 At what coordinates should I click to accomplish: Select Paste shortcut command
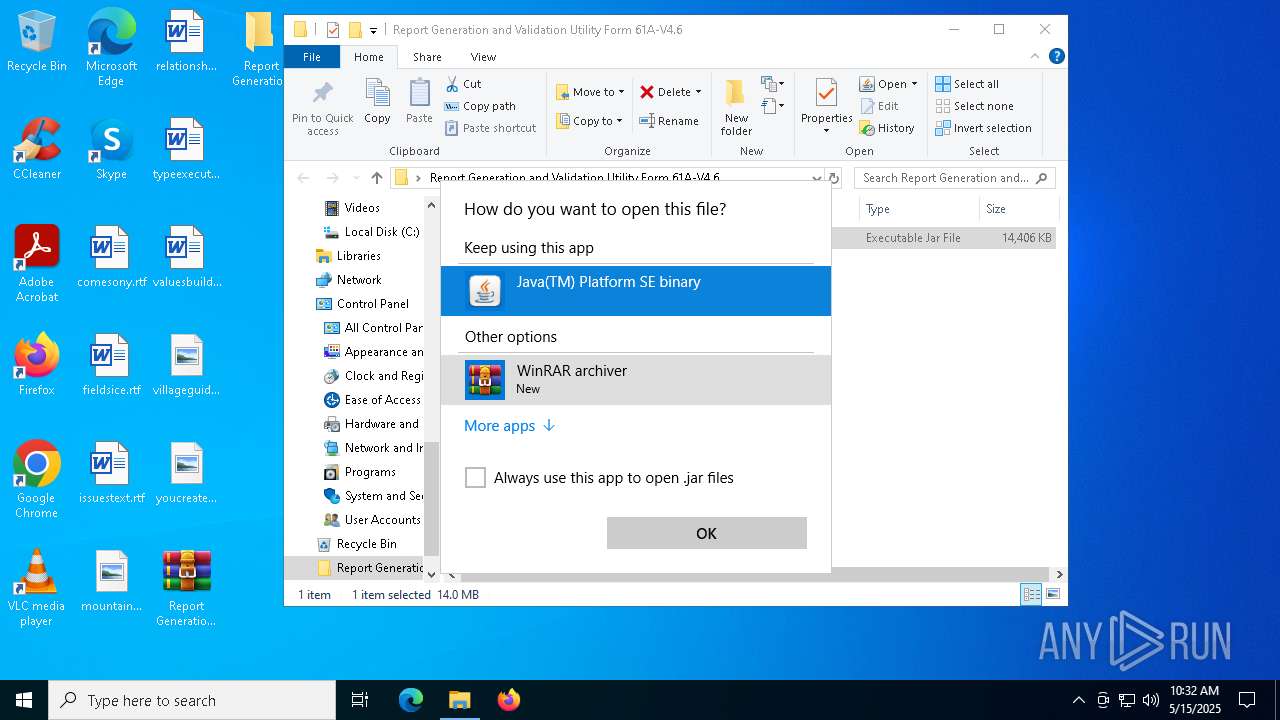(491, 128)
